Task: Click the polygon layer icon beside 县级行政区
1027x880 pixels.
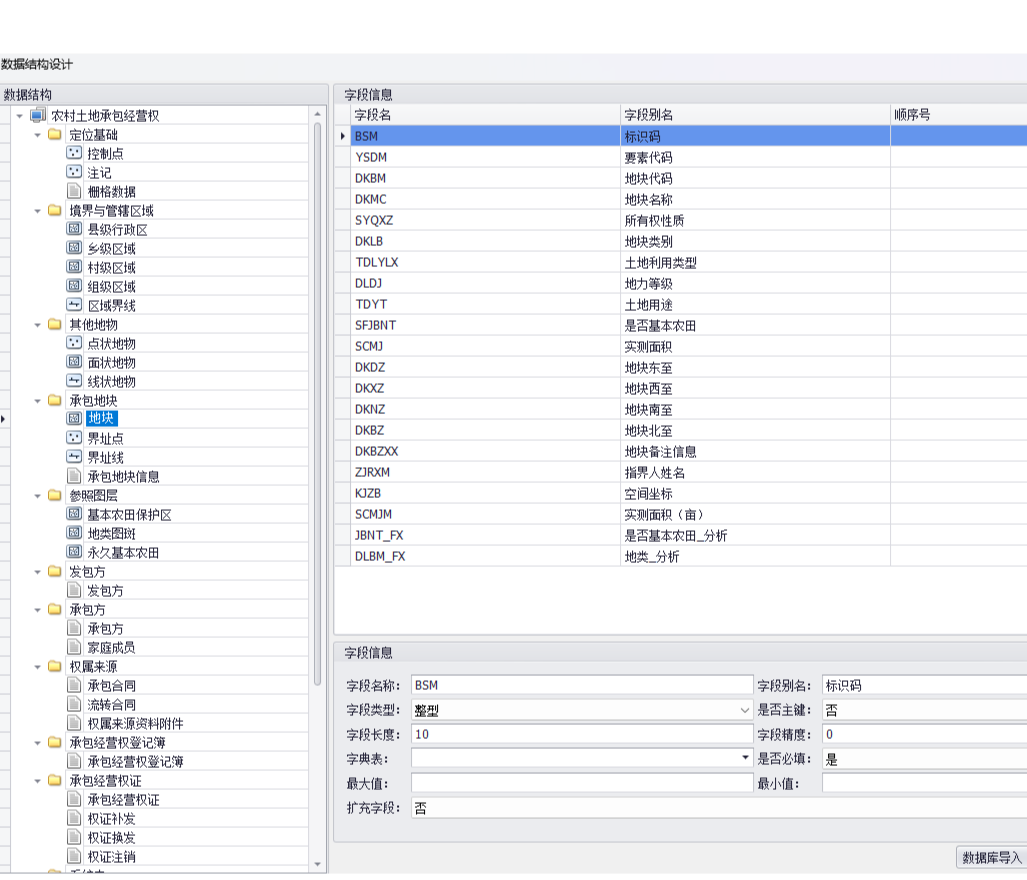Action: (74, 229)
